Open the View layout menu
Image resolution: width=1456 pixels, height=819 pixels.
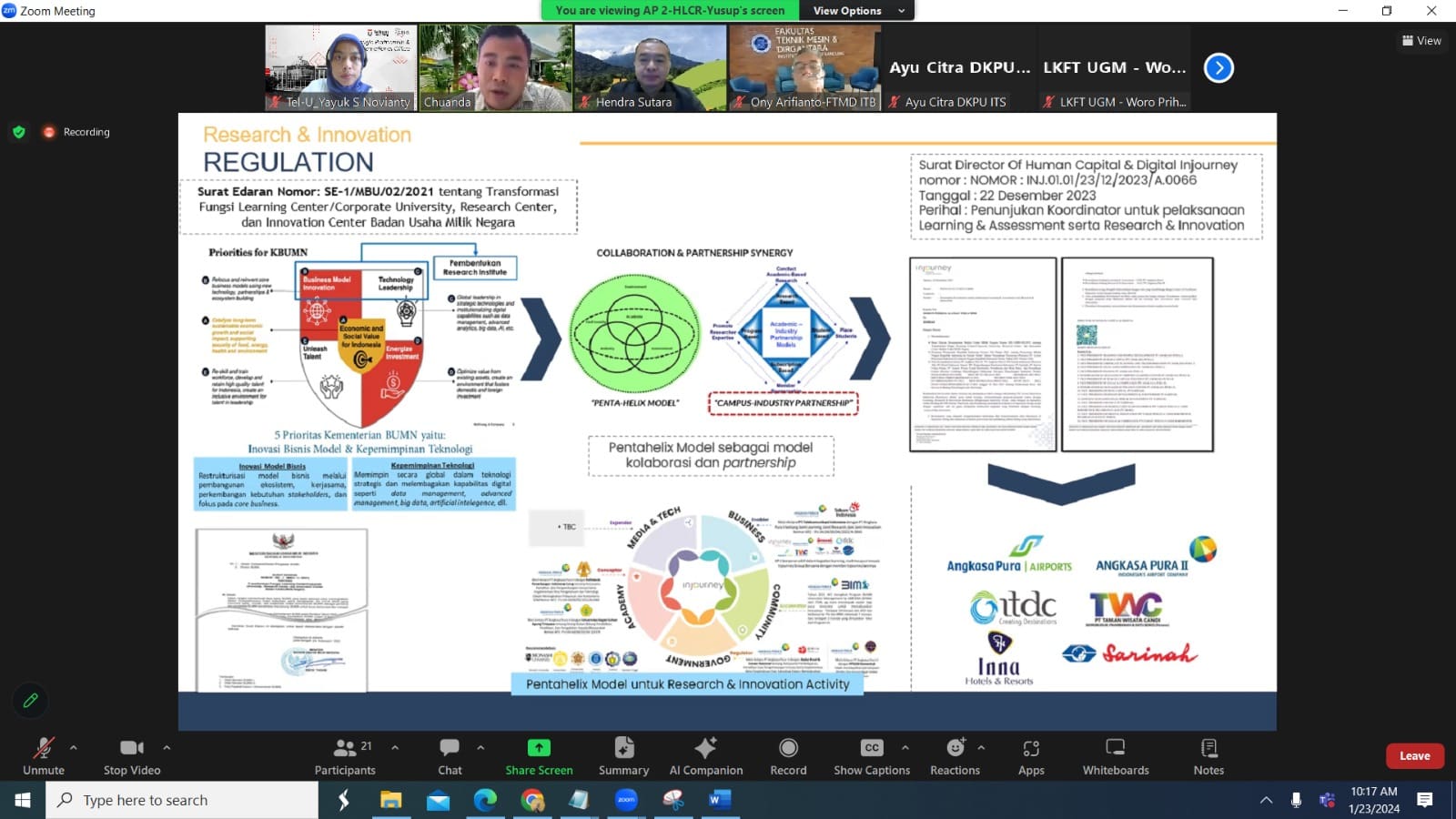[1421, 40]
